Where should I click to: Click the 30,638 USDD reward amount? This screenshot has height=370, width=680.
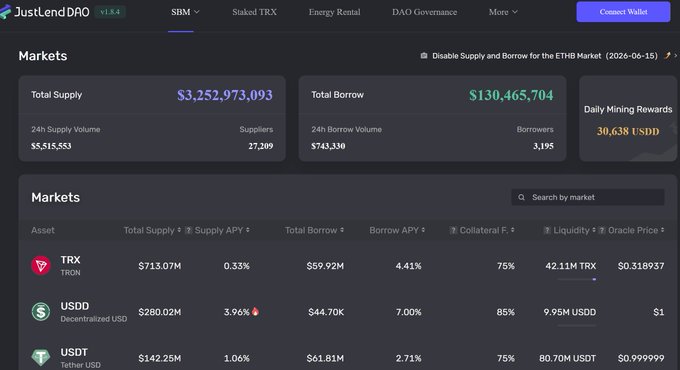(x=628, y=131)
